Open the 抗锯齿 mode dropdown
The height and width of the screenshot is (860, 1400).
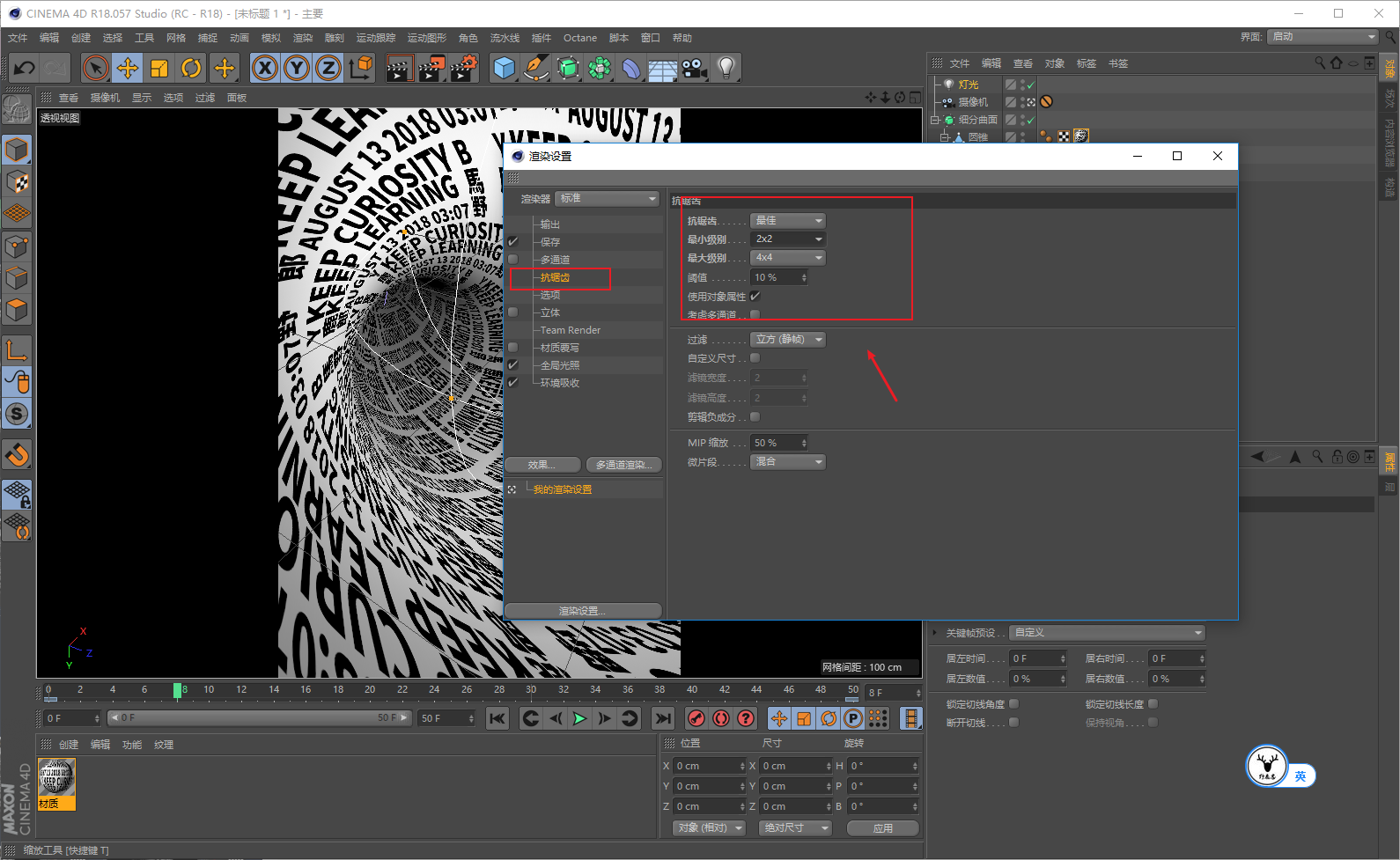click(x=788, y=220)
